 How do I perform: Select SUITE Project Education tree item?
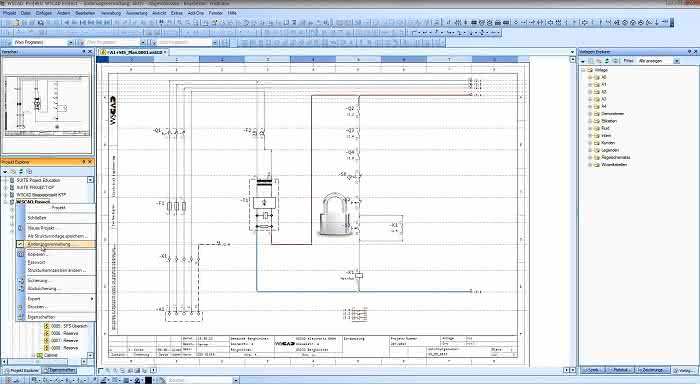click(38, 180)
